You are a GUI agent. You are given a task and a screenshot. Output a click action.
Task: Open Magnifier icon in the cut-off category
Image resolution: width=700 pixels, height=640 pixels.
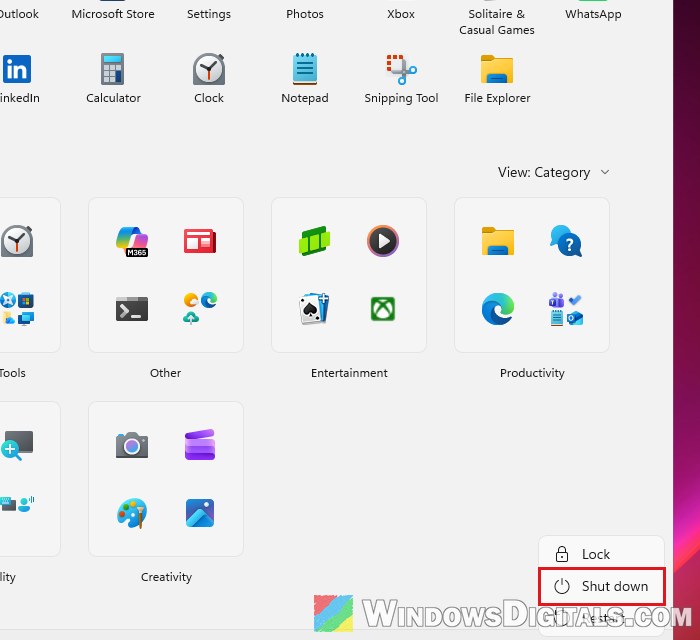click(17, 445)
